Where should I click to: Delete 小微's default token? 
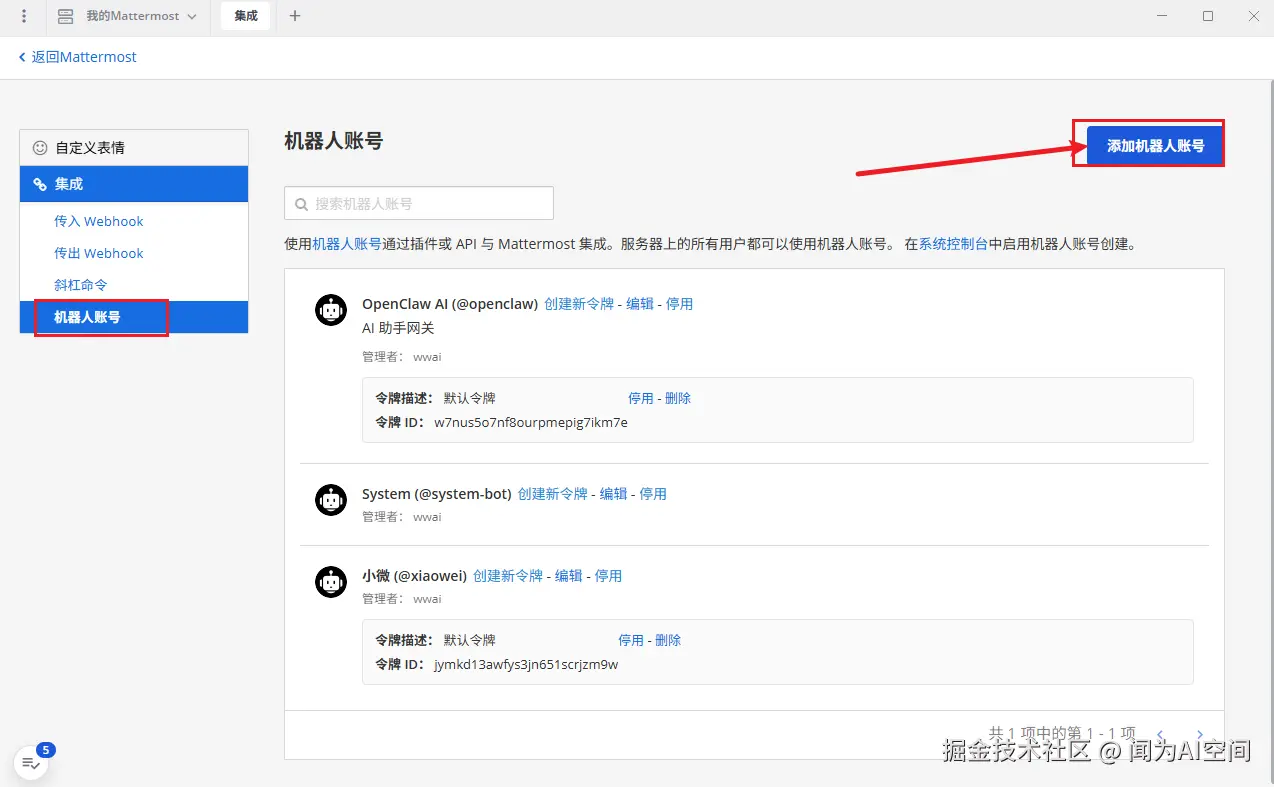click(x=668, y=640)
